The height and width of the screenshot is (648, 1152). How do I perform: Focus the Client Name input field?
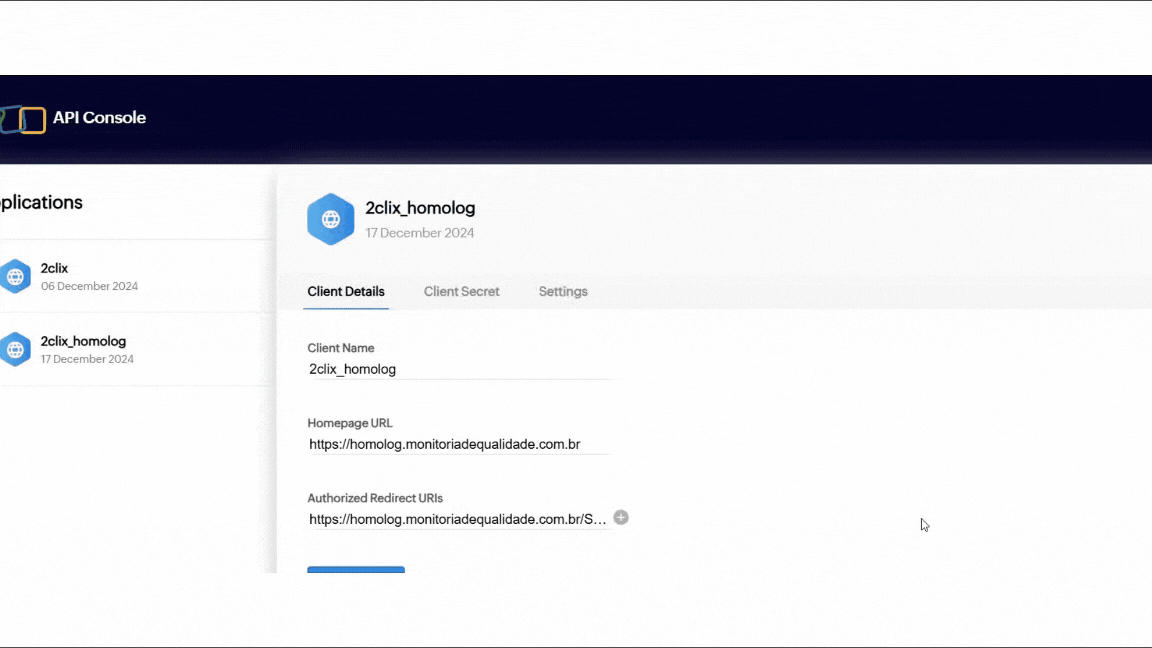[x=460, y=369]
